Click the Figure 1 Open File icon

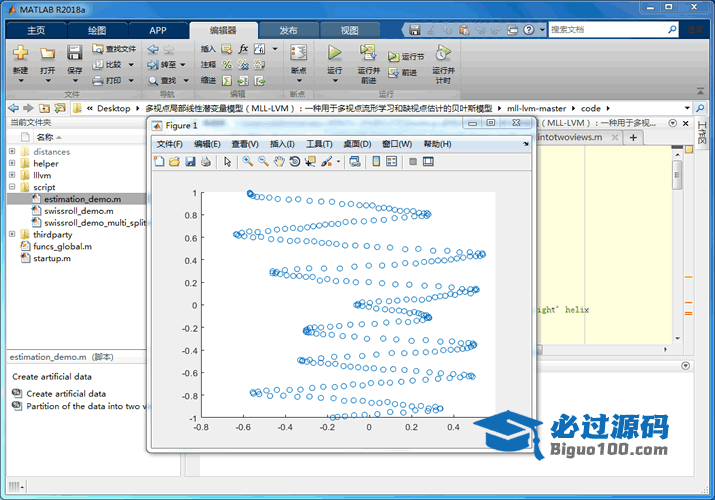click(174, 161)
